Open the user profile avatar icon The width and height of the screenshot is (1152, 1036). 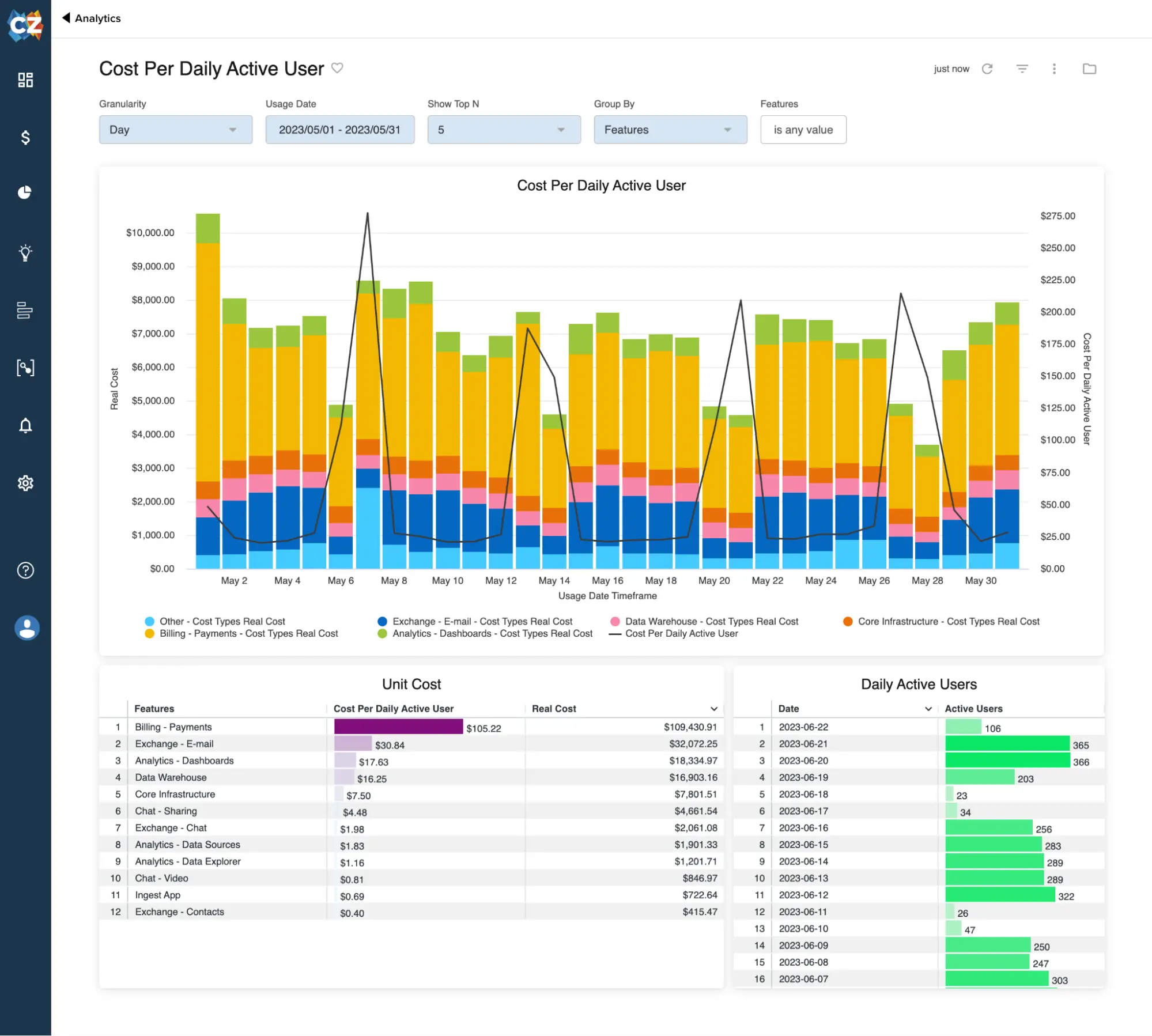[27, 627]
